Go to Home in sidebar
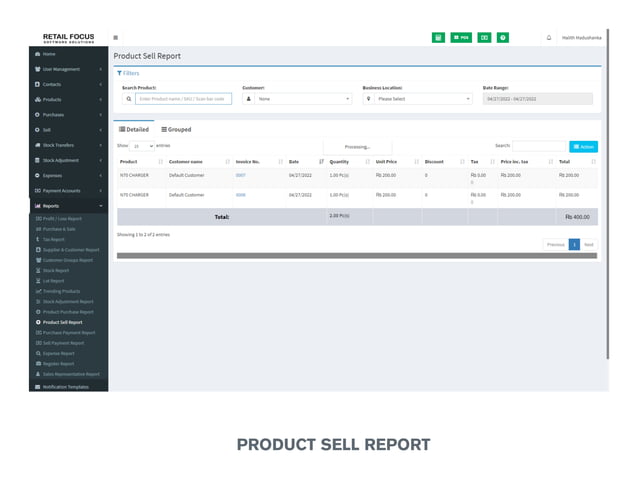Screen dimensions: 638x493 [x=68, y=54]
